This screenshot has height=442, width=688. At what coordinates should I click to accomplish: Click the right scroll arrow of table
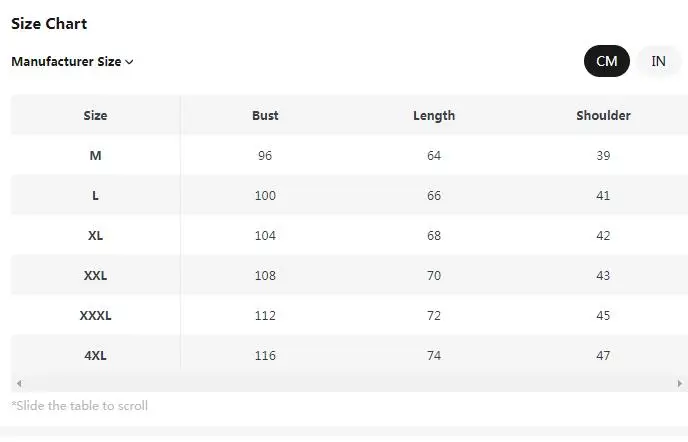(681, 384)
